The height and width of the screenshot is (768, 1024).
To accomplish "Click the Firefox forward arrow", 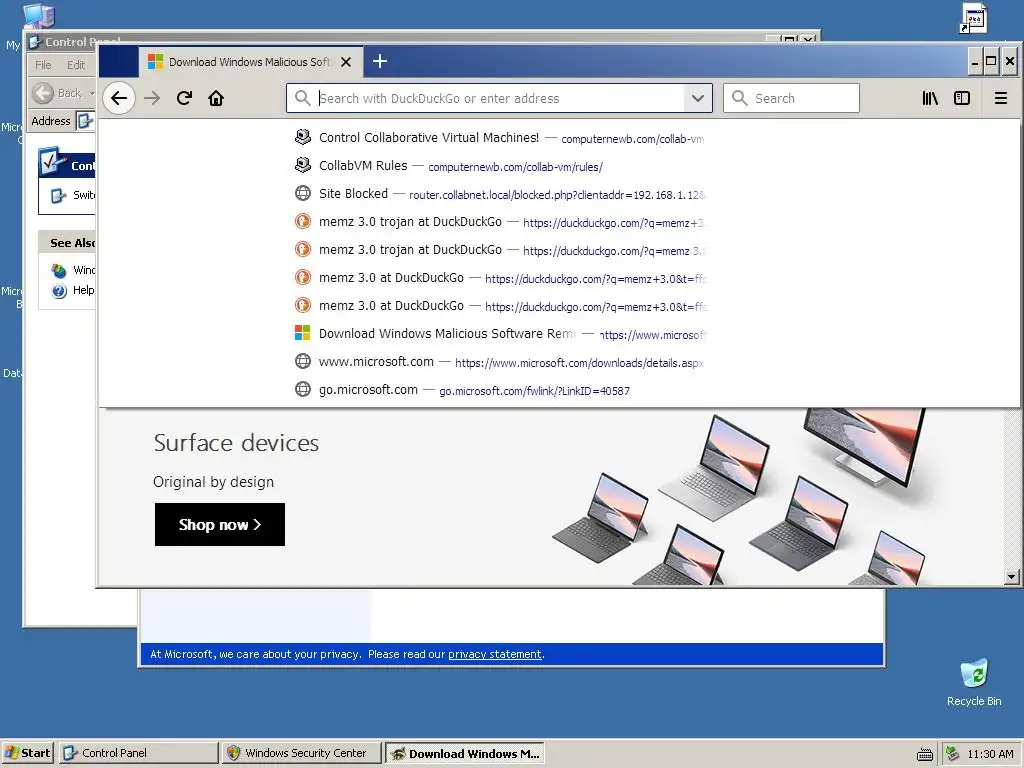I will coord(152,99).
